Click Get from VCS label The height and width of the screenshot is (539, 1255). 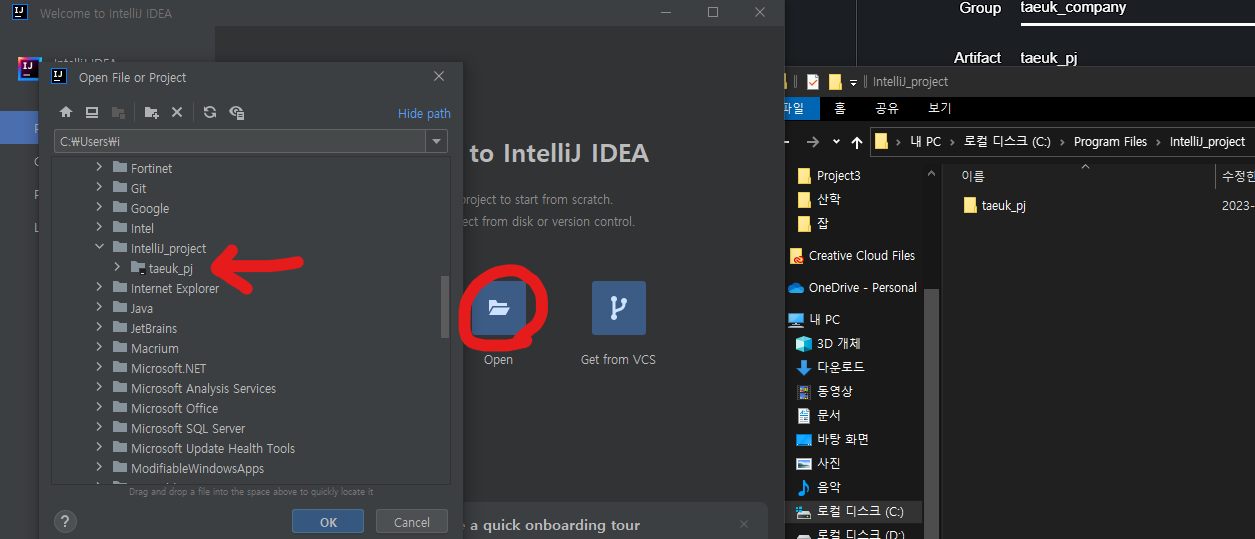tap(618, 359)
